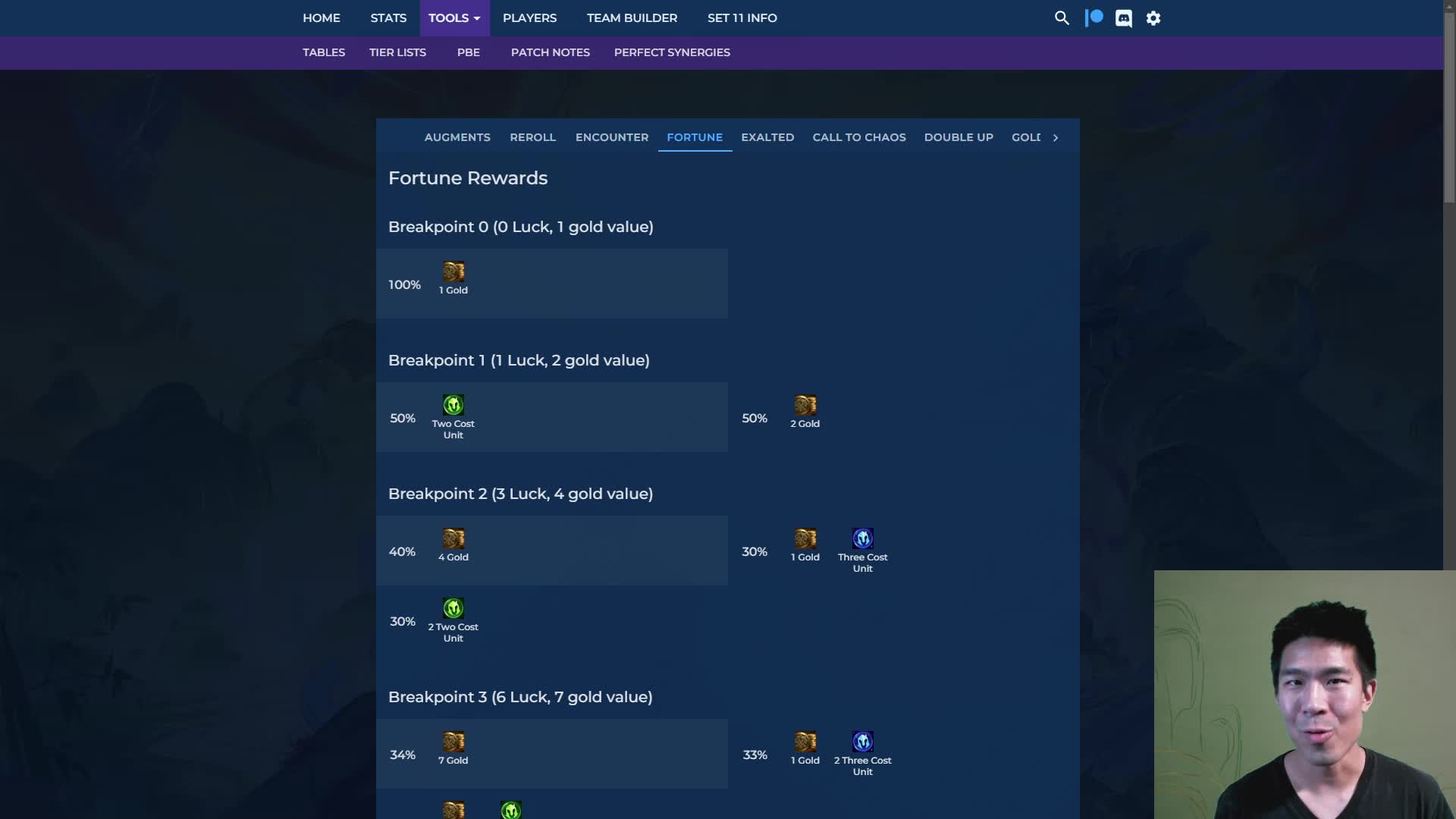Viewport: 1456px width, 819px height.
Task: Click the 40% probability value
Action: point(402,552)
